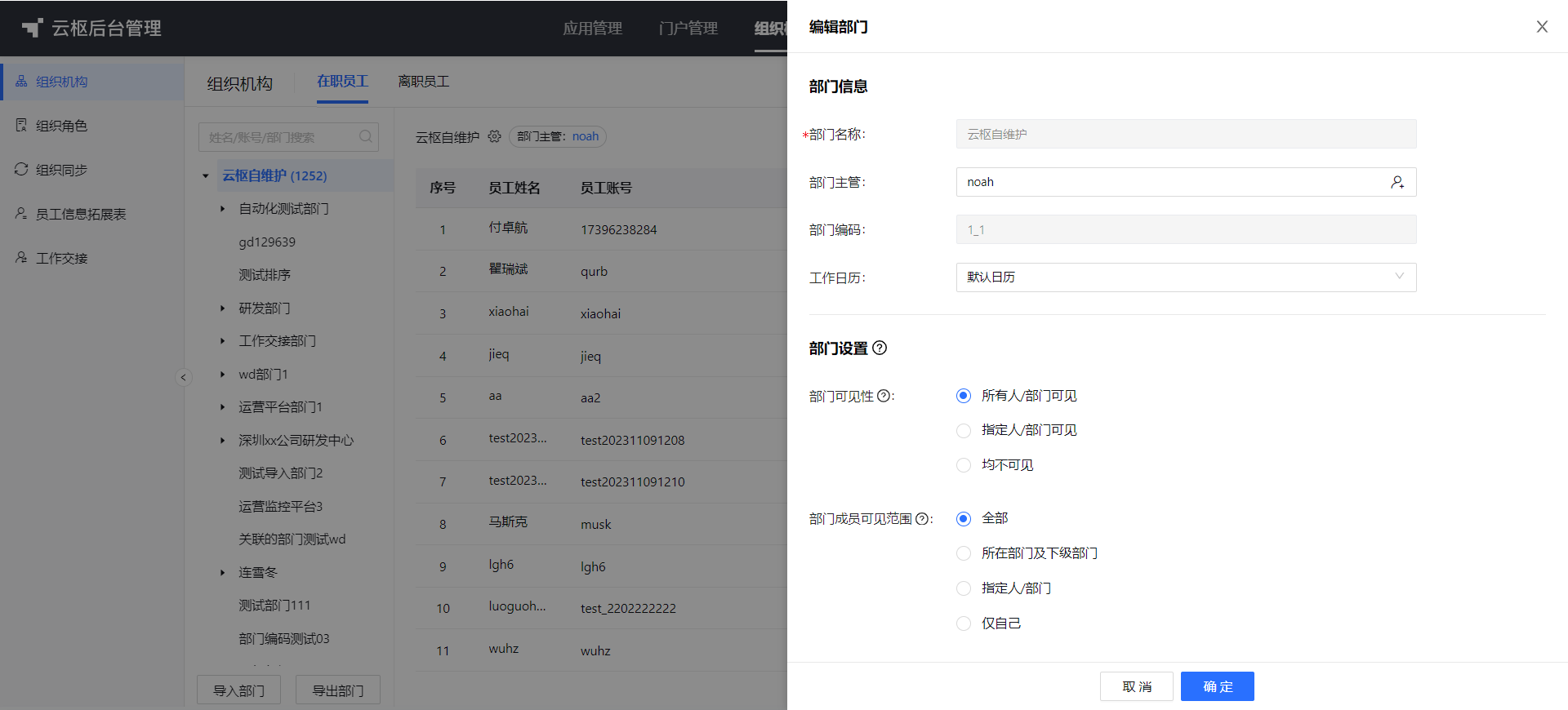Image resolution: width=1568 pixels, height=710 pixels.
Task: Click the 确定 button
Action: [1217, 686]
